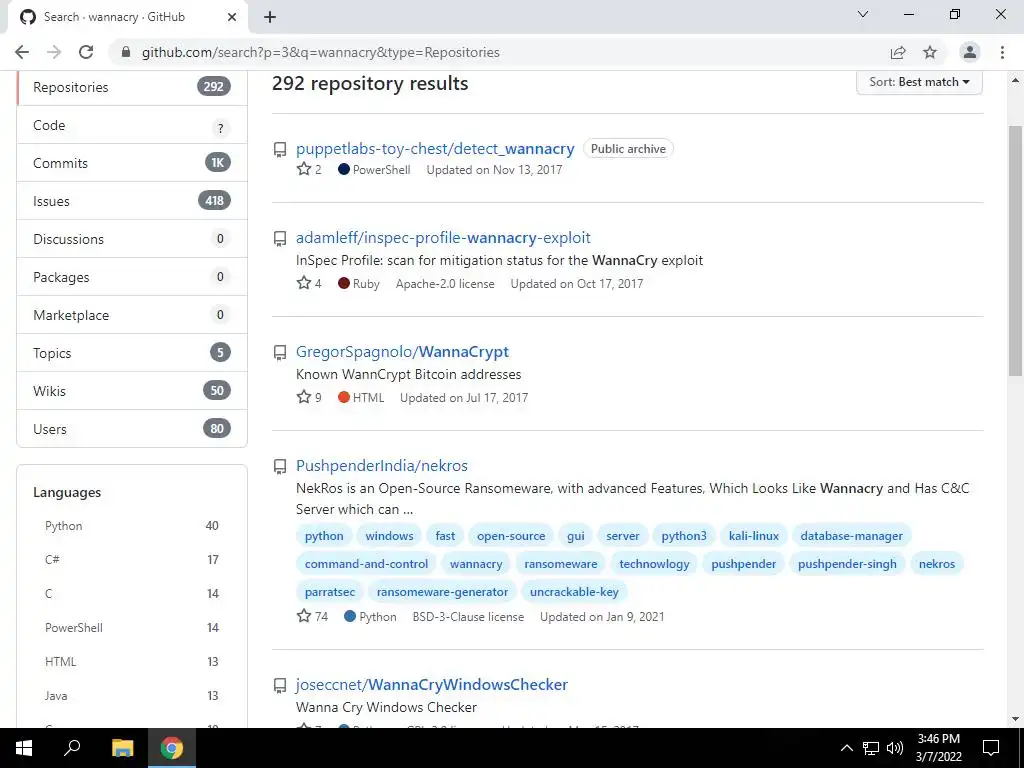Open Chrome's three-dot menu
This screenshot has height=768, width=1024.
click(x=1002, y=52)
